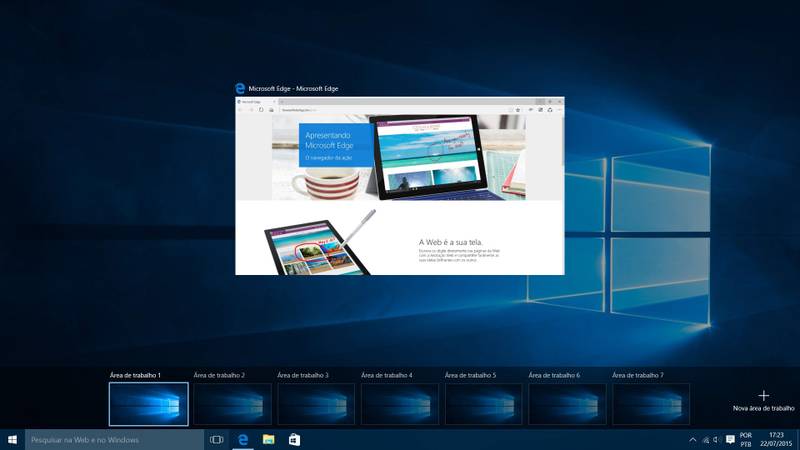Image resolution: width=800 pixels, height=450 pixels.
Task: Open the Windows Store taskbar icon
Action: pos(294,440)
